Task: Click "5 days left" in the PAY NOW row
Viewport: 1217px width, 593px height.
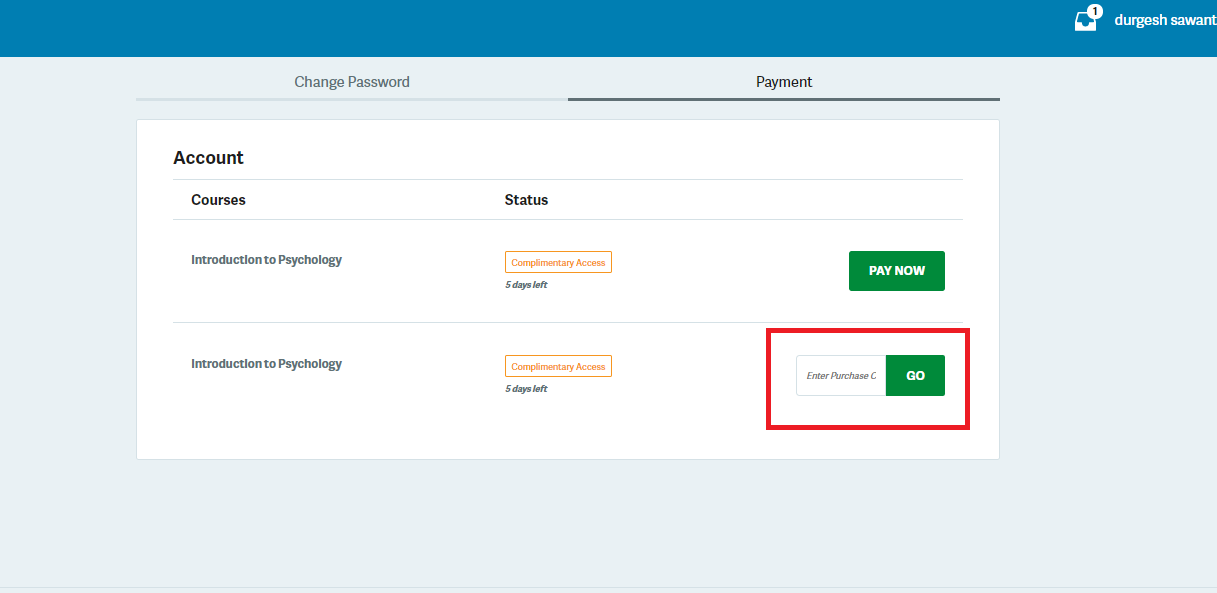Action: (x=526, y=285)
